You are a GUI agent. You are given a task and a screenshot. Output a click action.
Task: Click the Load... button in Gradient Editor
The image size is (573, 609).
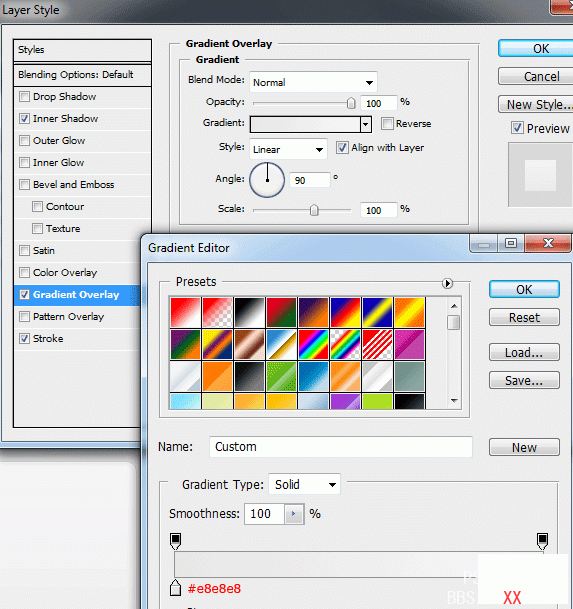(x=524, y=352)
